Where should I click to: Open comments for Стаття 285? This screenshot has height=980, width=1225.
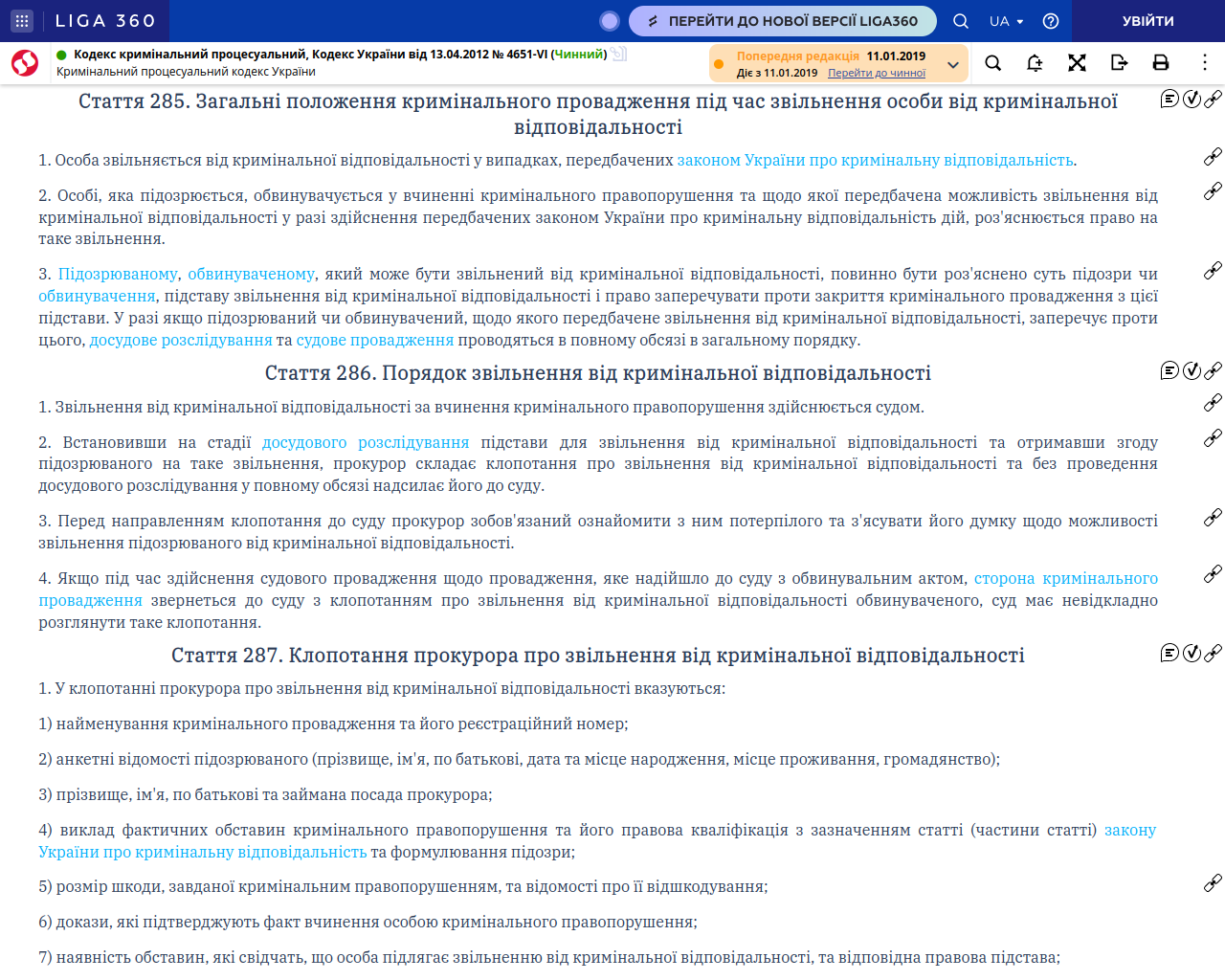coord(1169,99)
